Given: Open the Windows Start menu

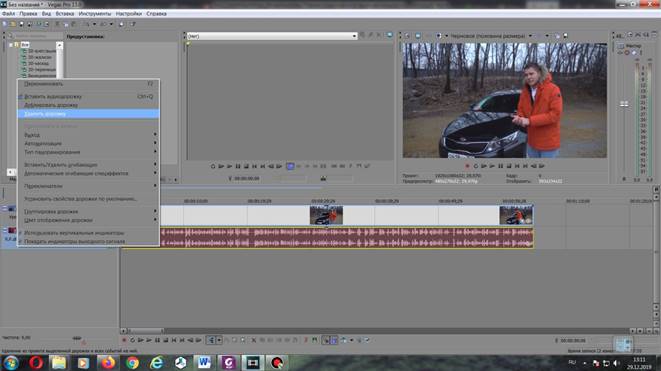Looking at the screenshot, I should coord(11,363).
